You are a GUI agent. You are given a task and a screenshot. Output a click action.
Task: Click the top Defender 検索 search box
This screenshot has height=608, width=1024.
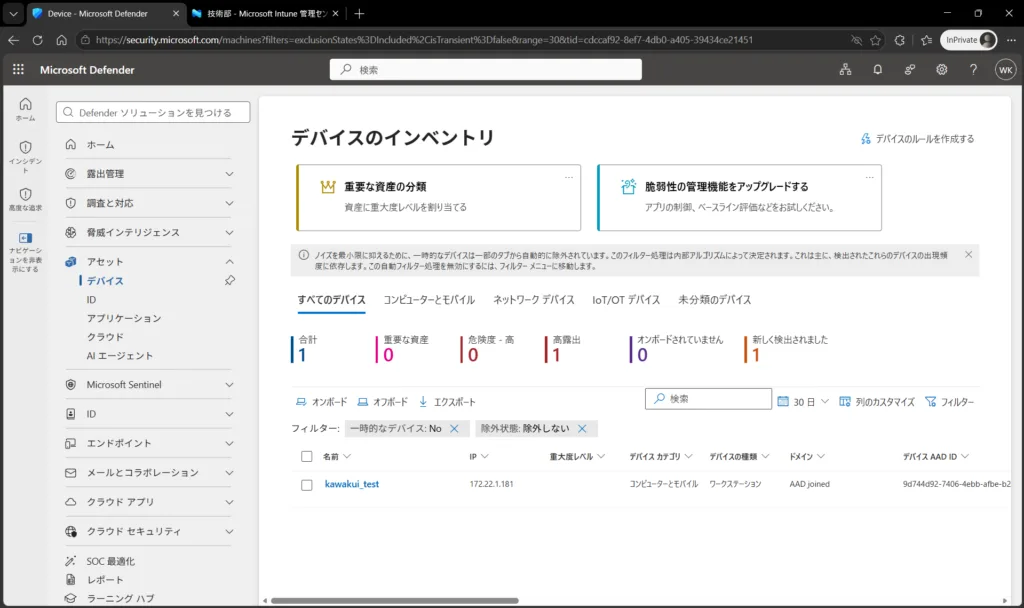(486, 69)
